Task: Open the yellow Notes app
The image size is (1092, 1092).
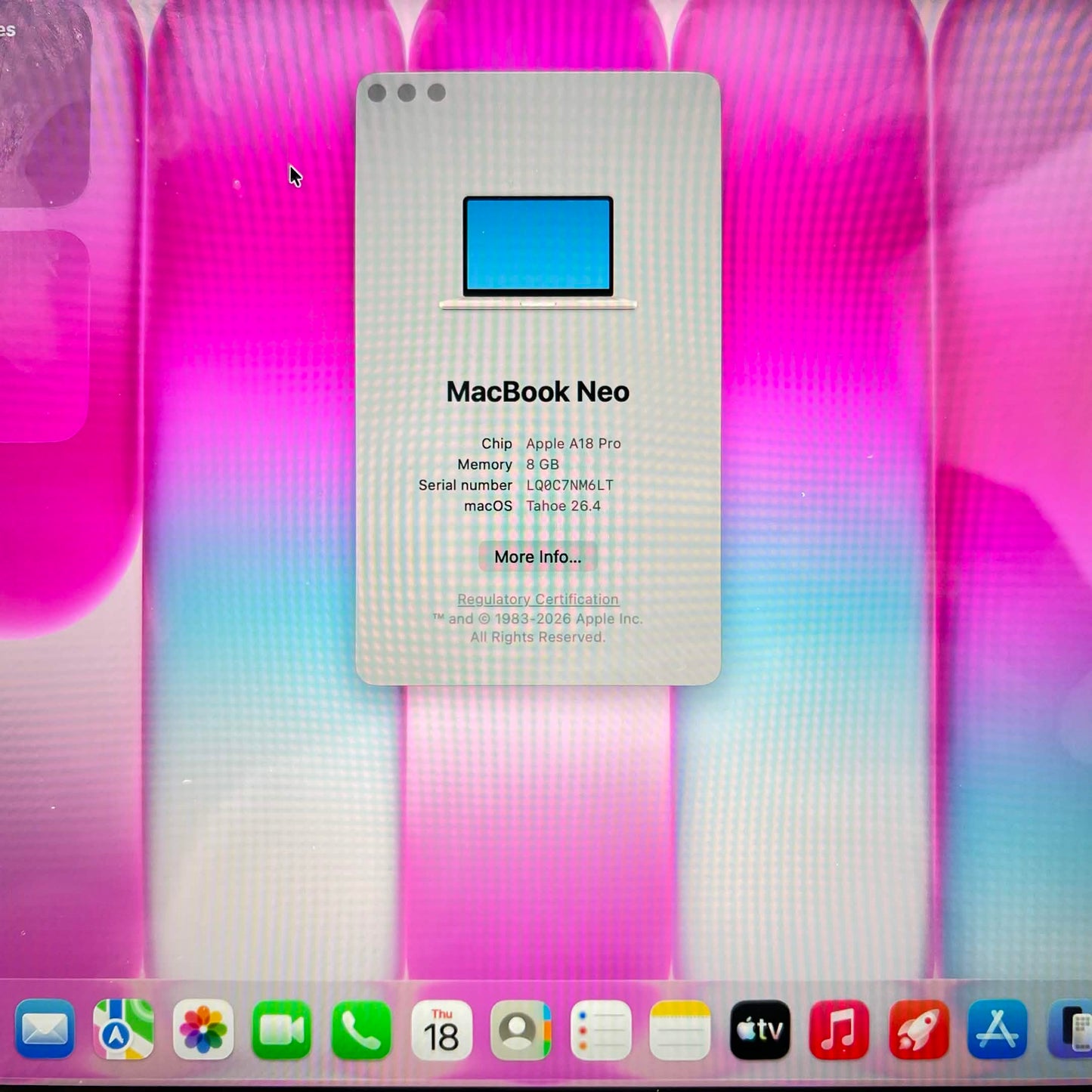Action: tap(680, 1029)
